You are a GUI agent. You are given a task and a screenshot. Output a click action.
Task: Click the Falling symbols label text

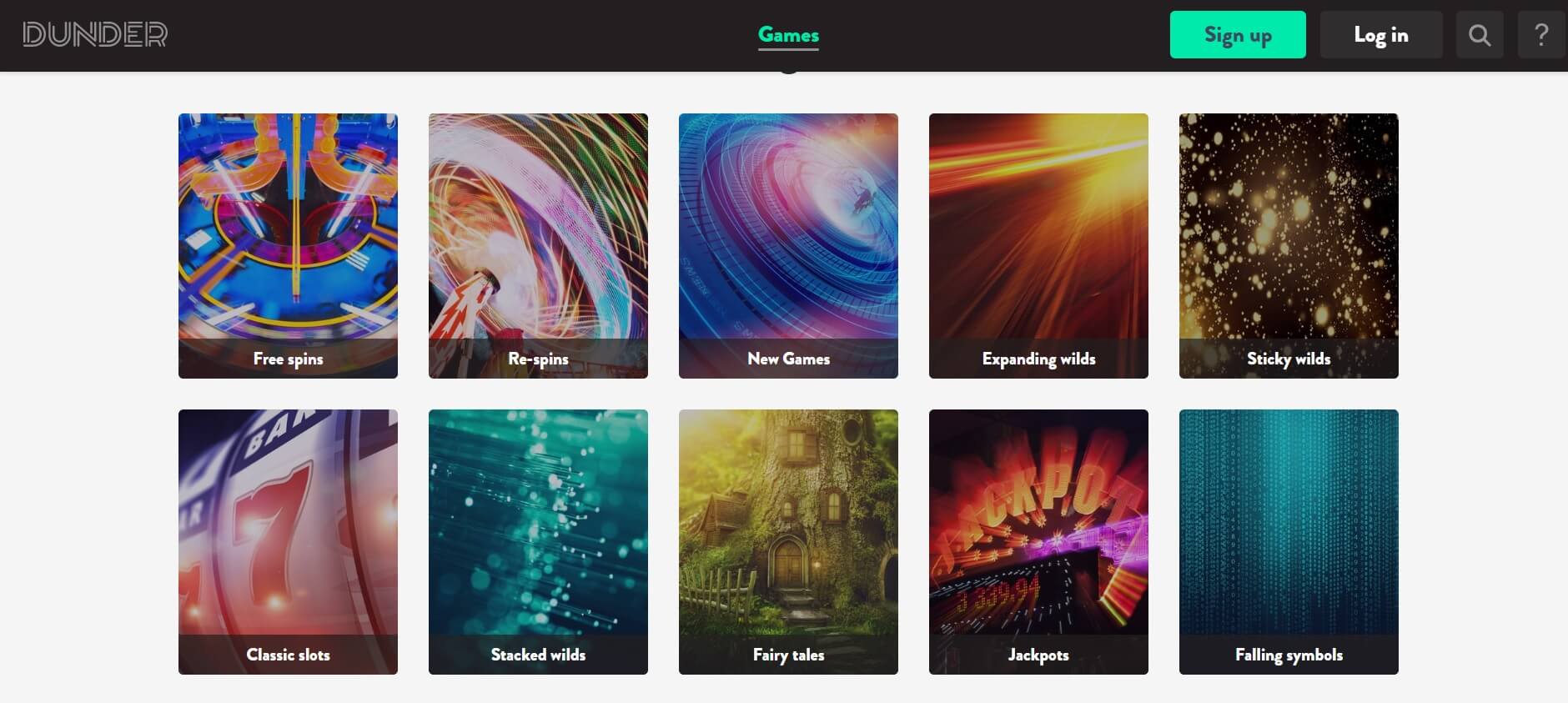pos(1289,655)
